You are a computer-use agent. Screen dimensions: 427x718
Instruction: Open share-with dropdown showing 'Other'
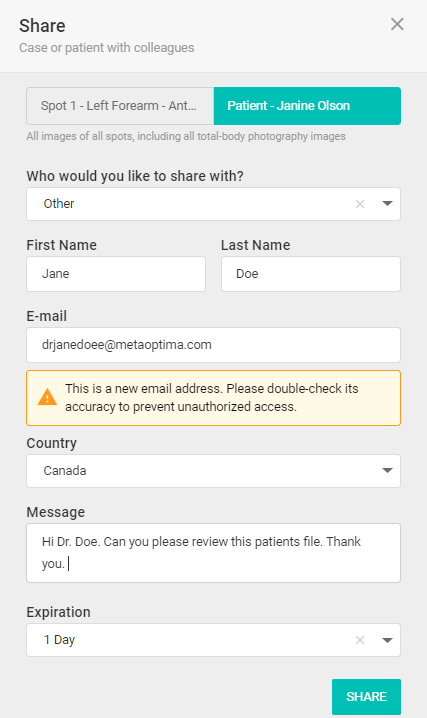click(213, 204)
